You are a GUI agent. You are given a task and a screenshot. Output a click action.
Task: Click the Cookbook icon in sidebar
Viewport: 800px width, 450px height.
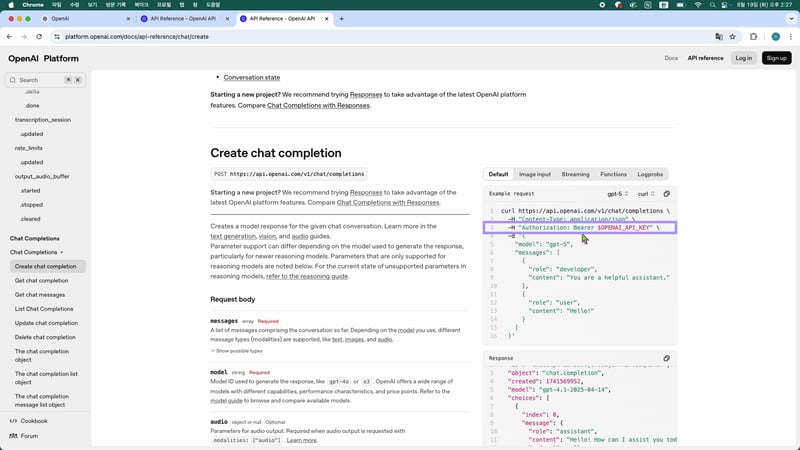coord(13,421)
